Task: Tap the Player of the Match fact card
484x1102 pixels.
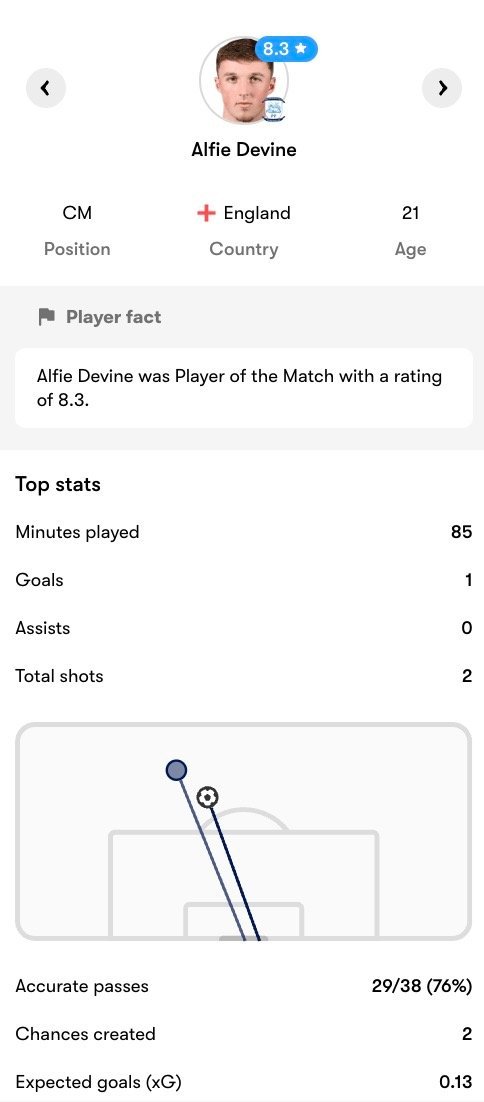Action: pos(244,388)
